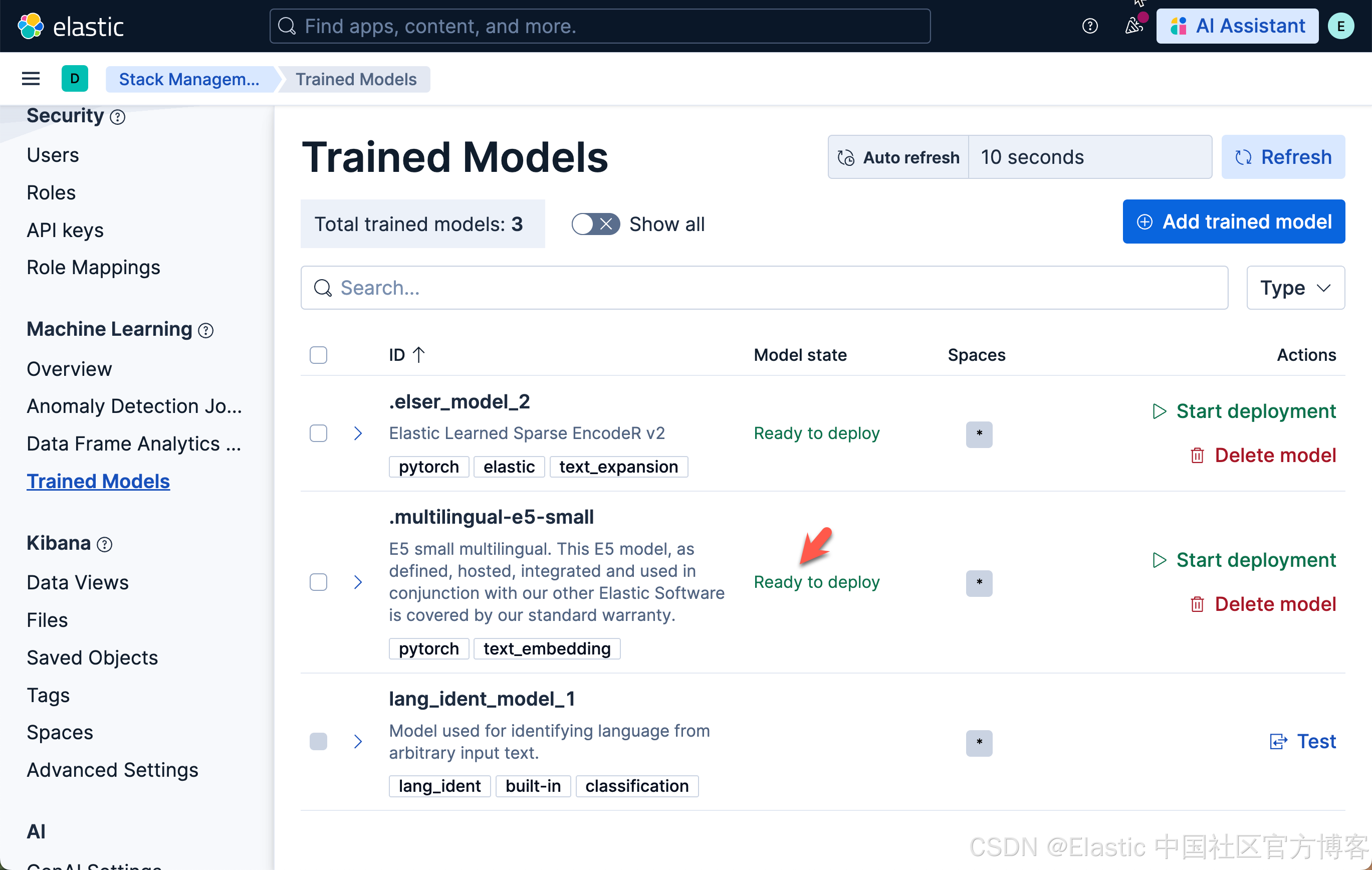Check the .elser_model_2 row checkbox
Screen dimensions: 1372x870
318,433
